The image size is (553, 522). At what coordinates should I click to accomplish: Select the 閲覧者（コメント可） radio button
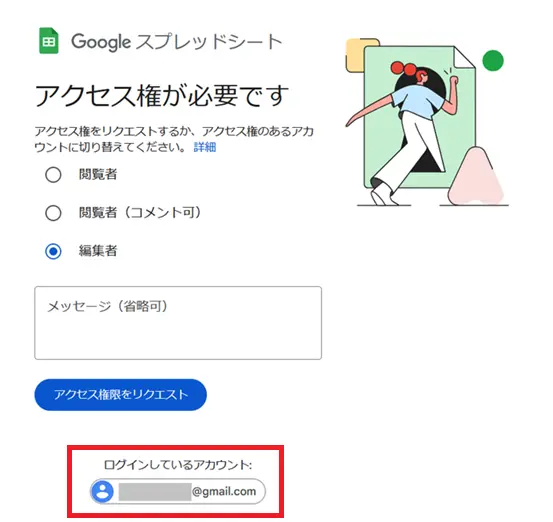pos(53,213)
